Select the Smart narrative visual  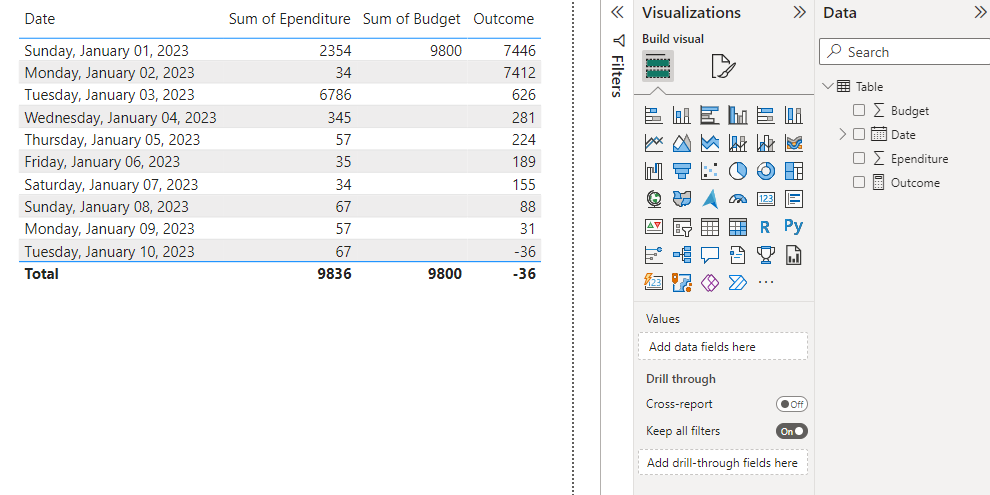click(737, 254)
